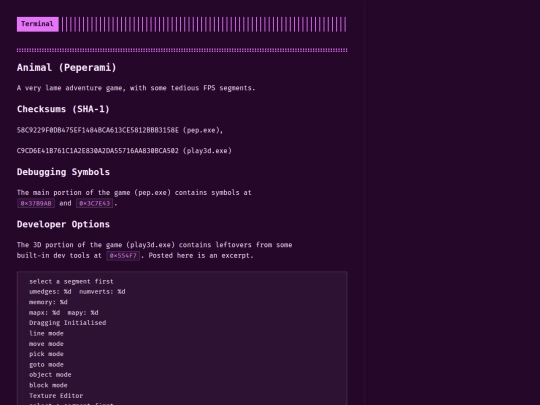The height and width of the screenshot is (405, 540).
Task: Click the Checksums (SHA-1) heading
Action: tap(63, 109)
